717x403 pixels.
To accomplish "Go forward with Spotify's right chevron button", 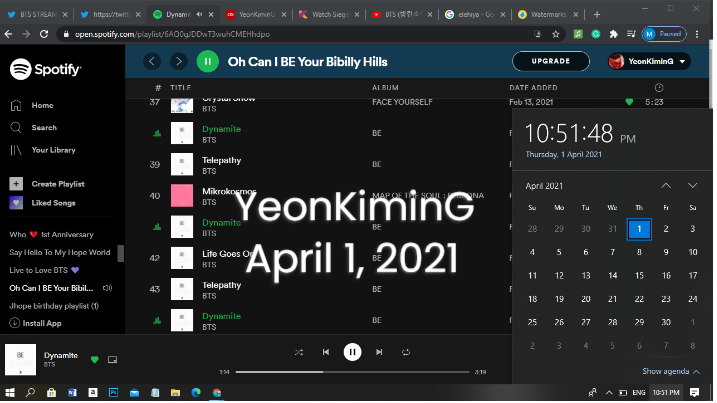I will click(179, 61).
